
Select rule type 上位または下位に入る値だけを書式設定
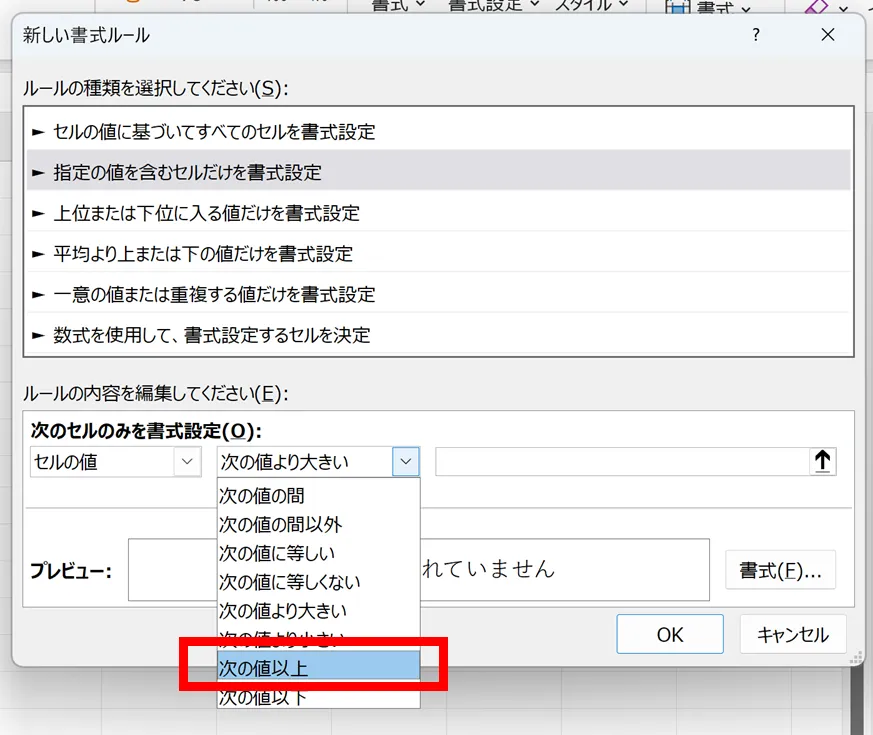click(207, 213)
